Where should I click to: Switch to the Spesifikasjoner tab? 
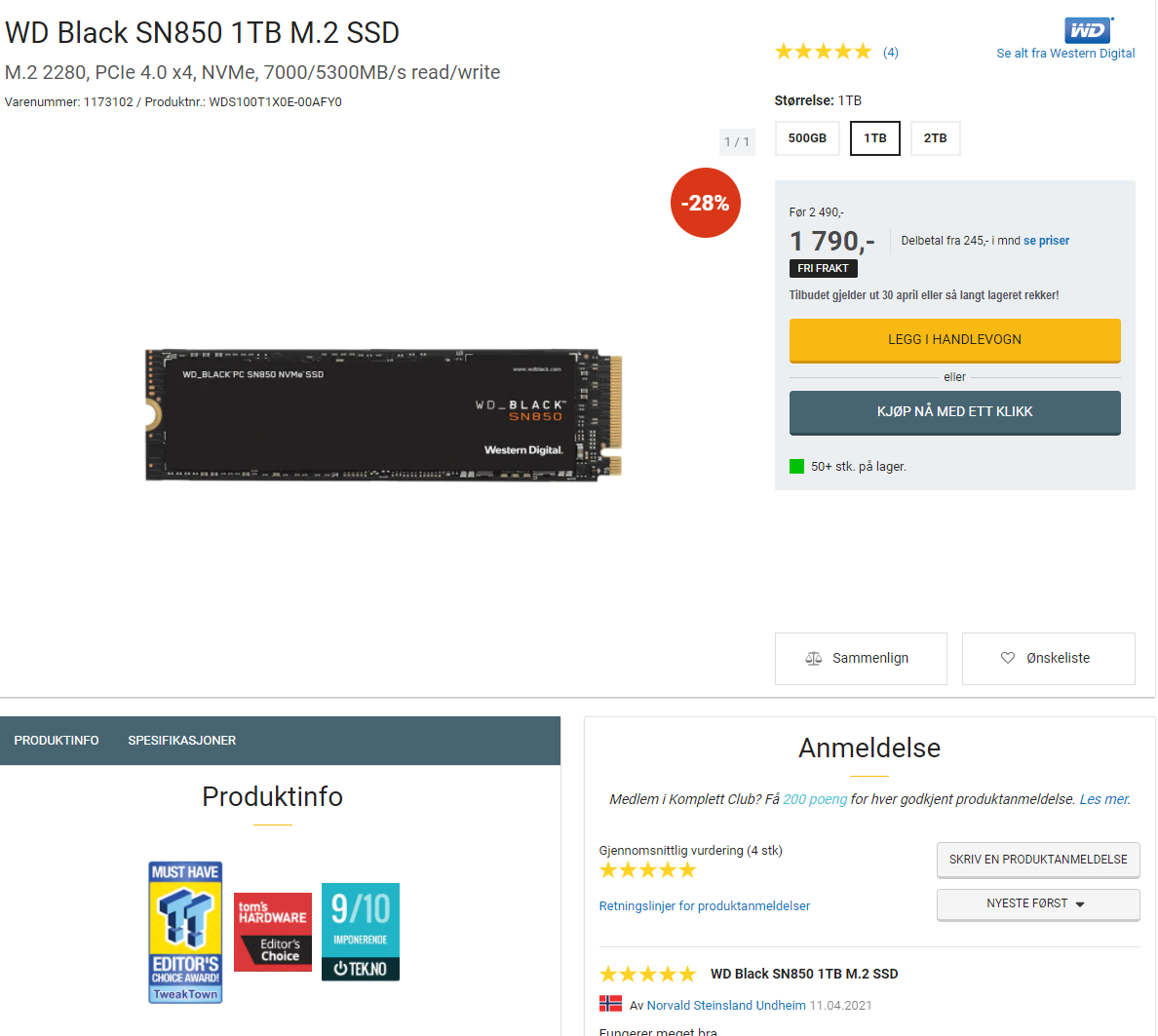tap(181, 740)
